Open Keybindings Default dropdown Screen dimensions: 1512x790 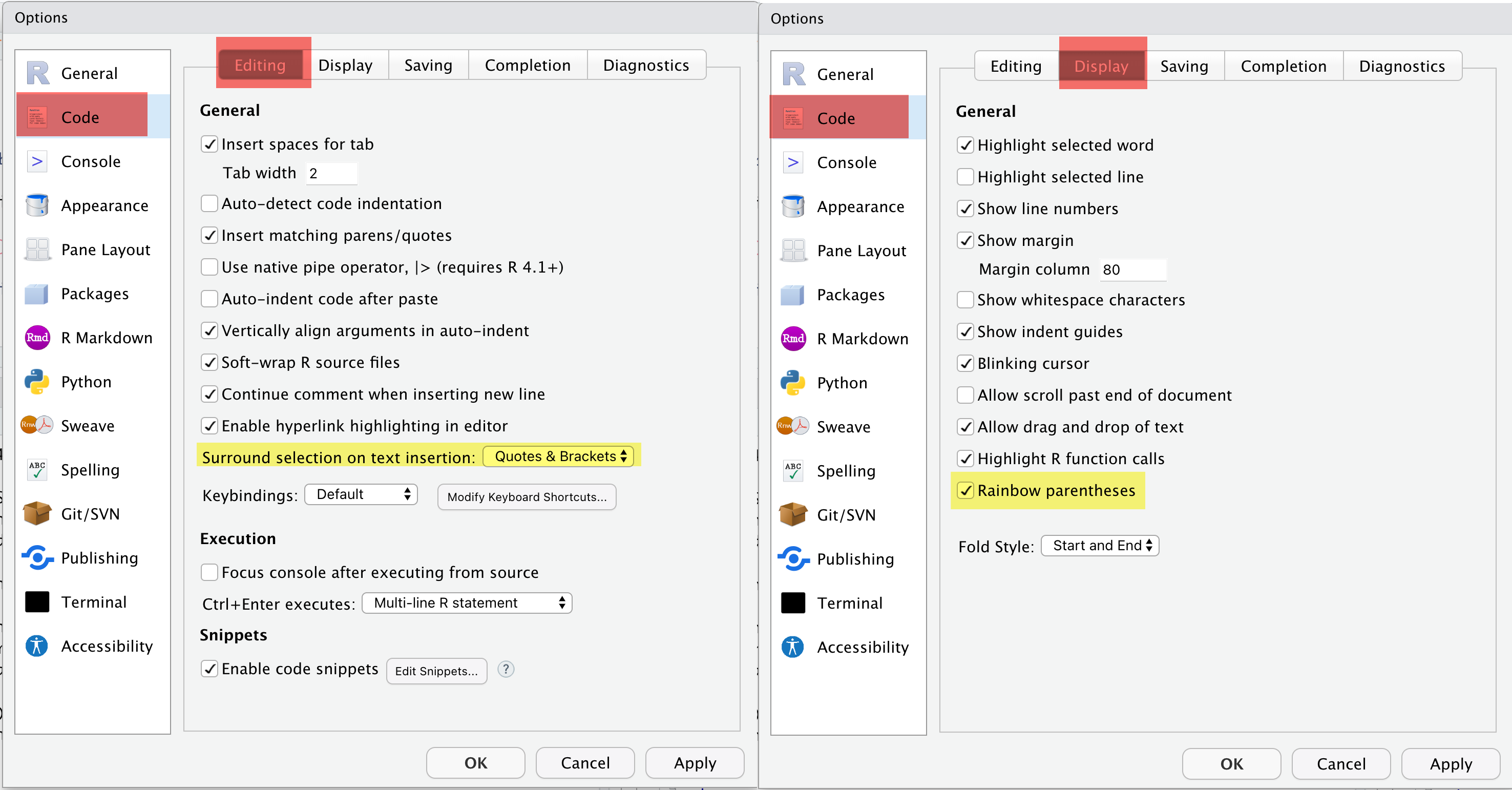361,494
